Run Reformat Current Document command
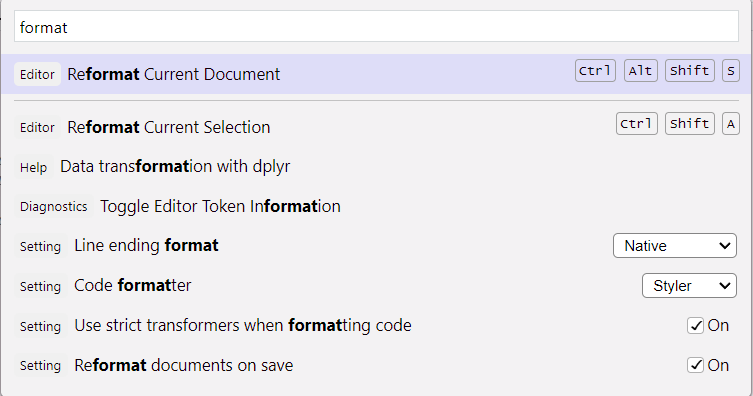The image size is (753, 396). coord(376,74)
